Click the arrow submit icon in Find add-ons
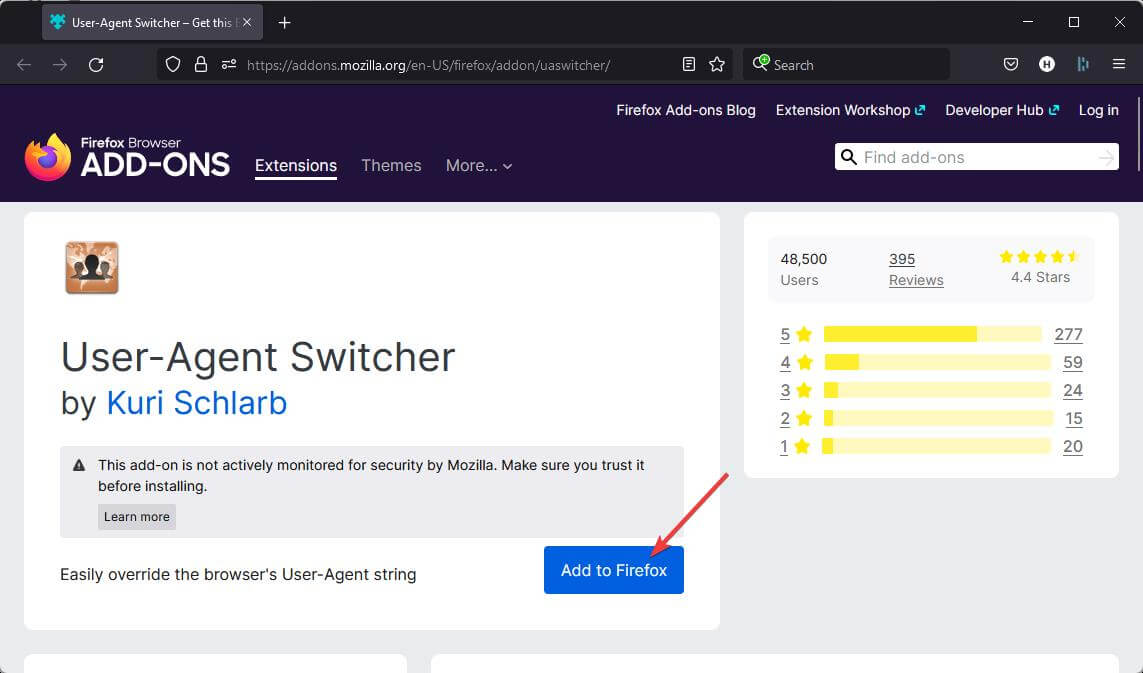 [x=1107, y=157]
